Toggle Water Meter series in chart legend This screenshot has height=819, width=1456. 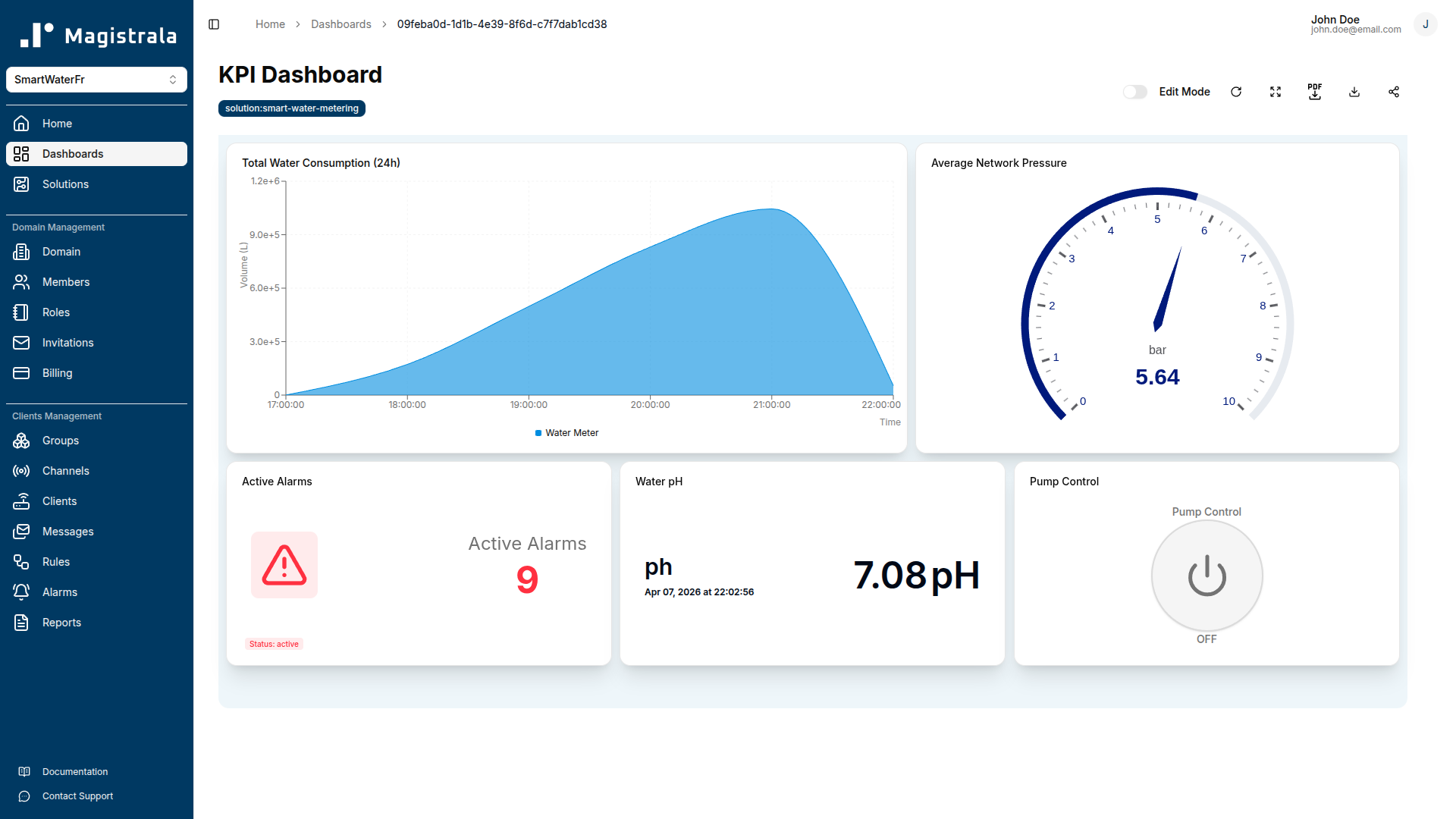coord(566,432)
